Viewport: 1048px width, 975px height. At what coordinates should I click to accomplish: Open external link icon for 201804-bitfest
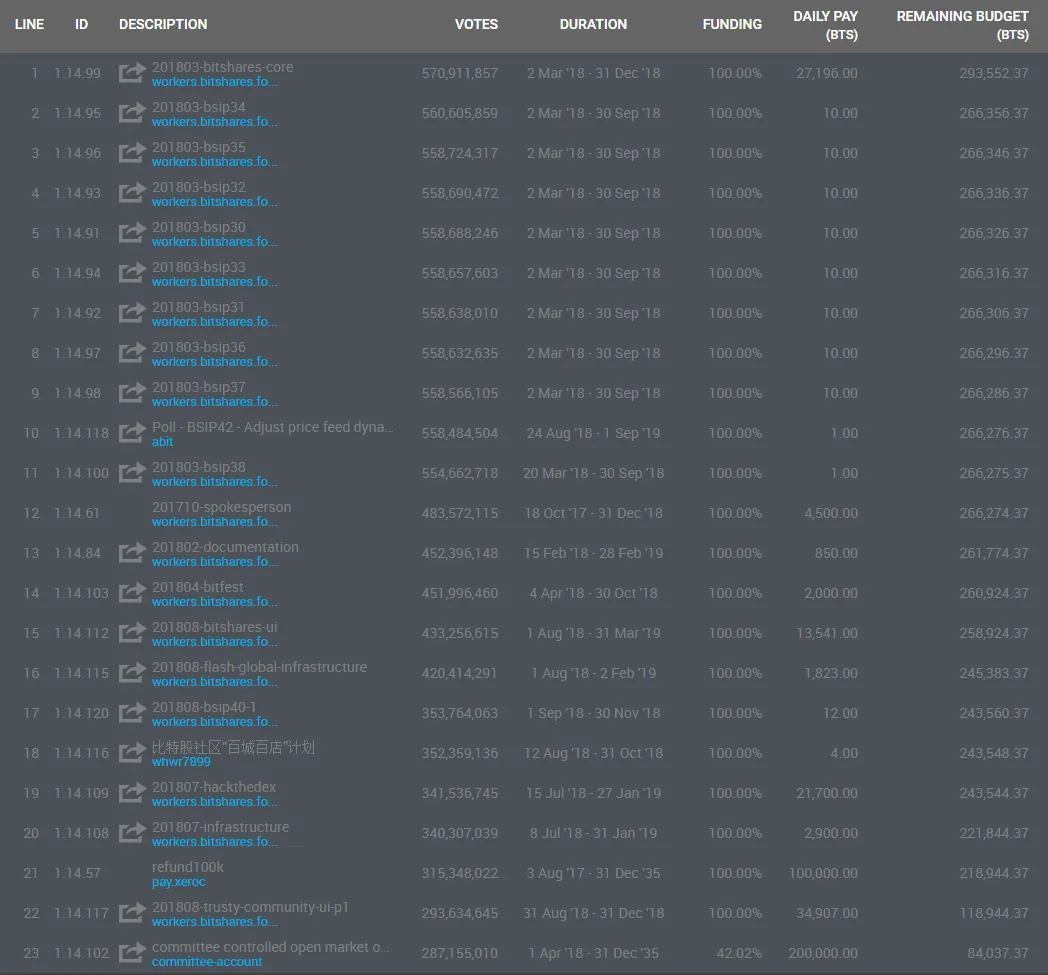(132, 593)
